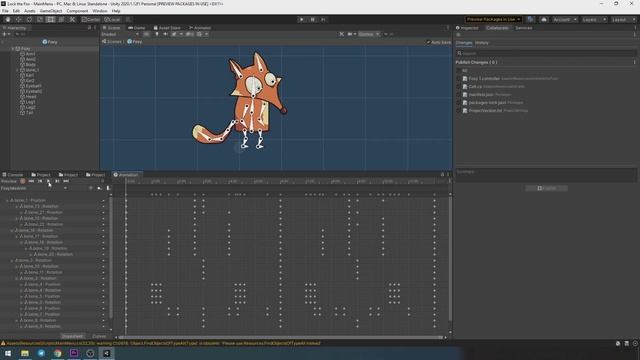
Task: Select the Rect tool in the toolbar
Action: (51, 19)
